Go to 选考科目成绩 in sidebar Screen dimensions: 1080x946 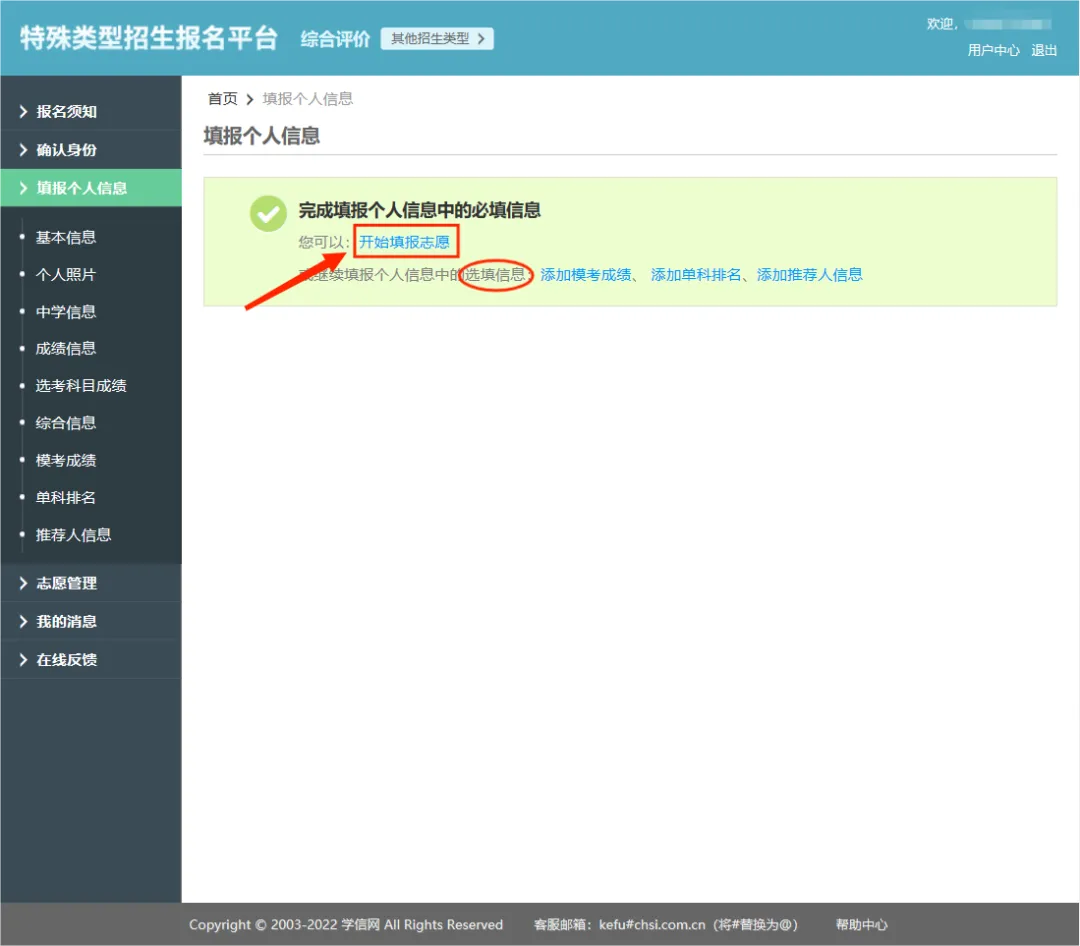pos(81,385)
